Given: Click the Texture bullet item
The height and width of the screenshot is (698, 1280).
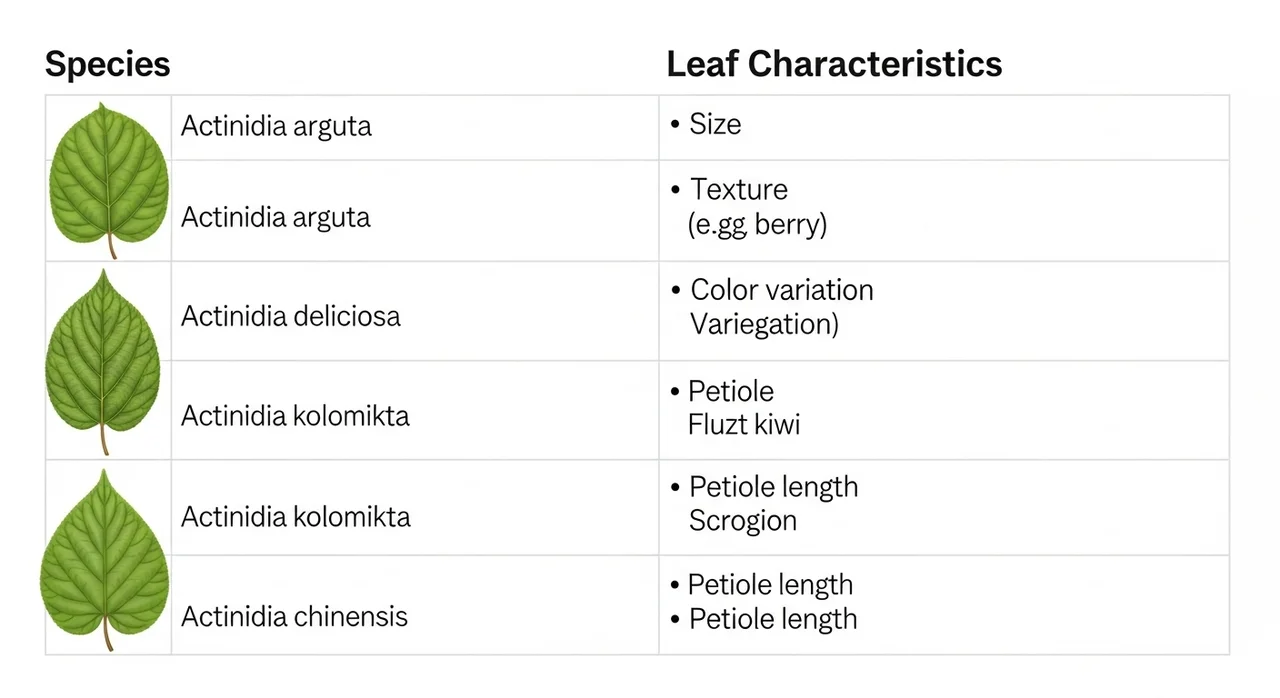Looking at the screenshot, I should pyautogui.click(x=739, y=190).
